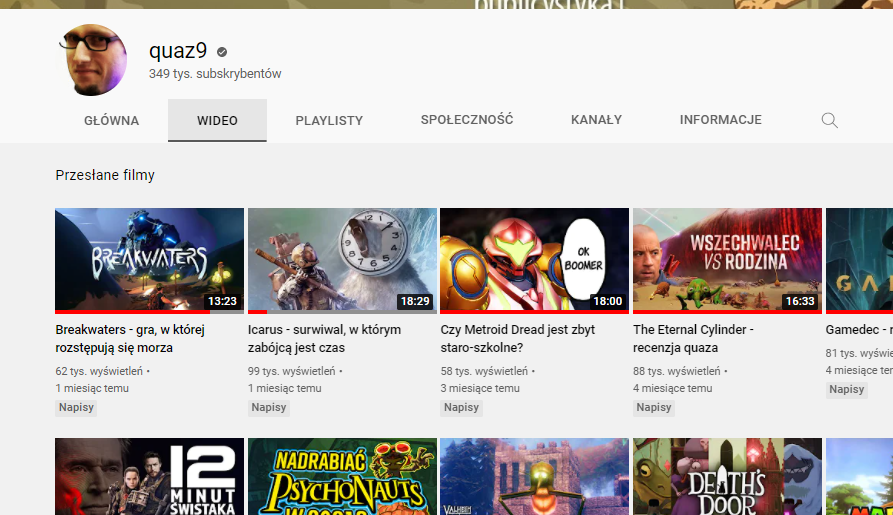Click the Wszechwalec vs Rodzina thumbnail
The image size is (893, 515).
727,260
